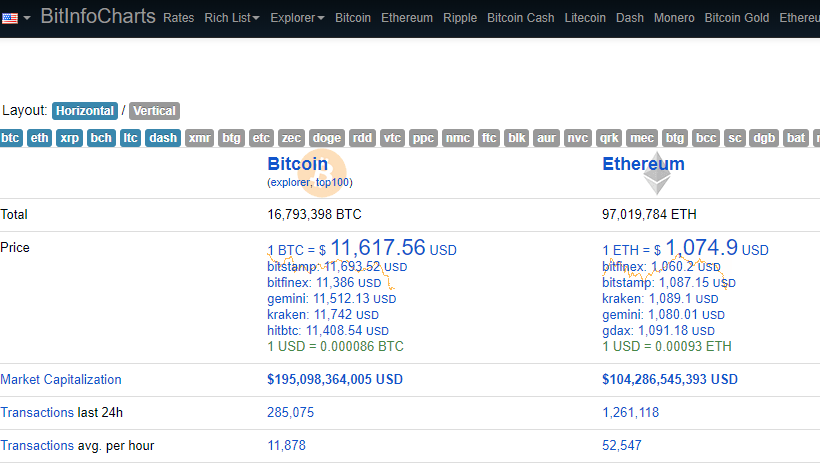Open the Bitcoin column heading link
The width and height of the screenshot is (820, 467).
(x=298, y=164)
